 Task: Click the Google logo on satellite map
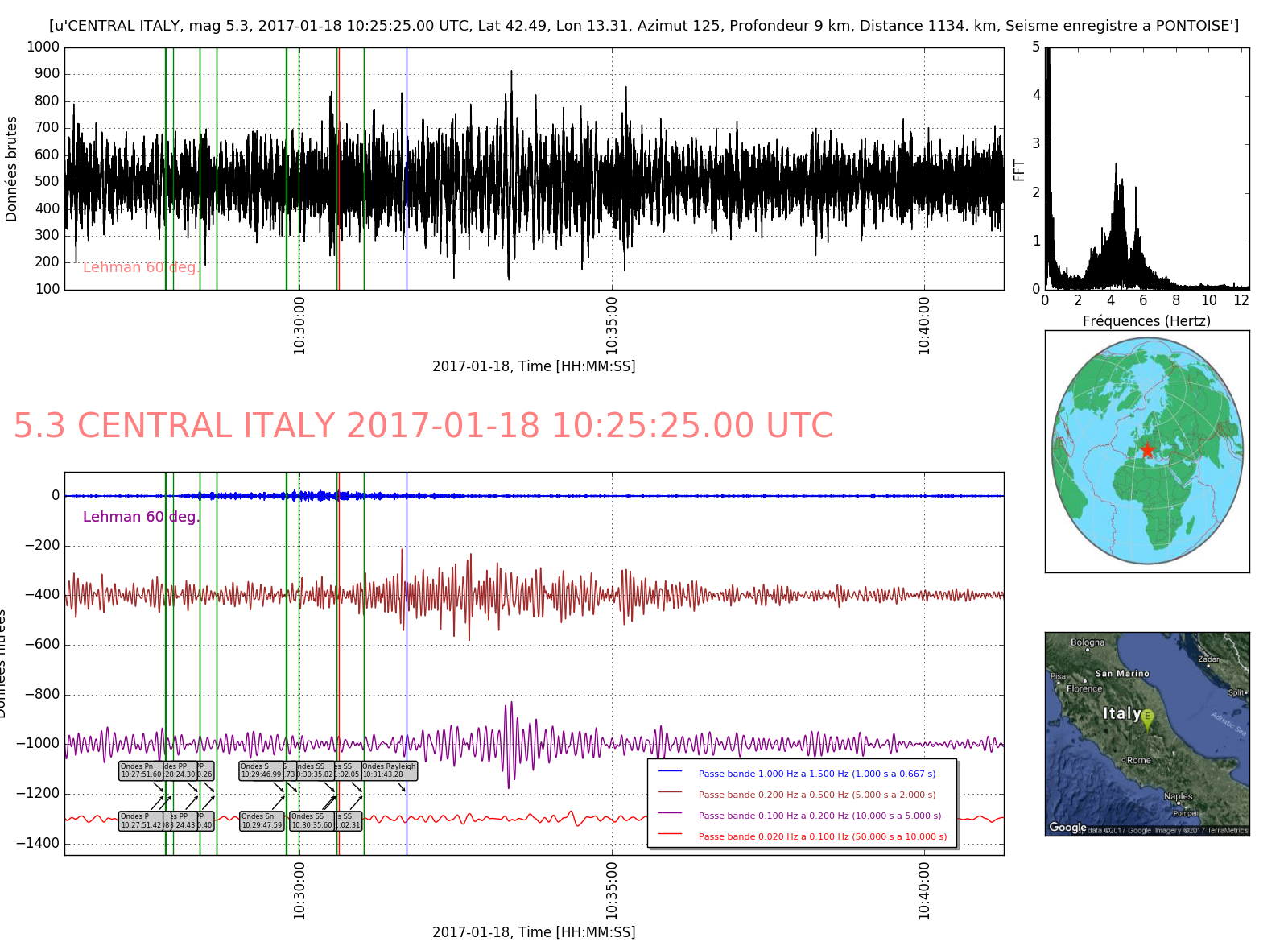1067,828
